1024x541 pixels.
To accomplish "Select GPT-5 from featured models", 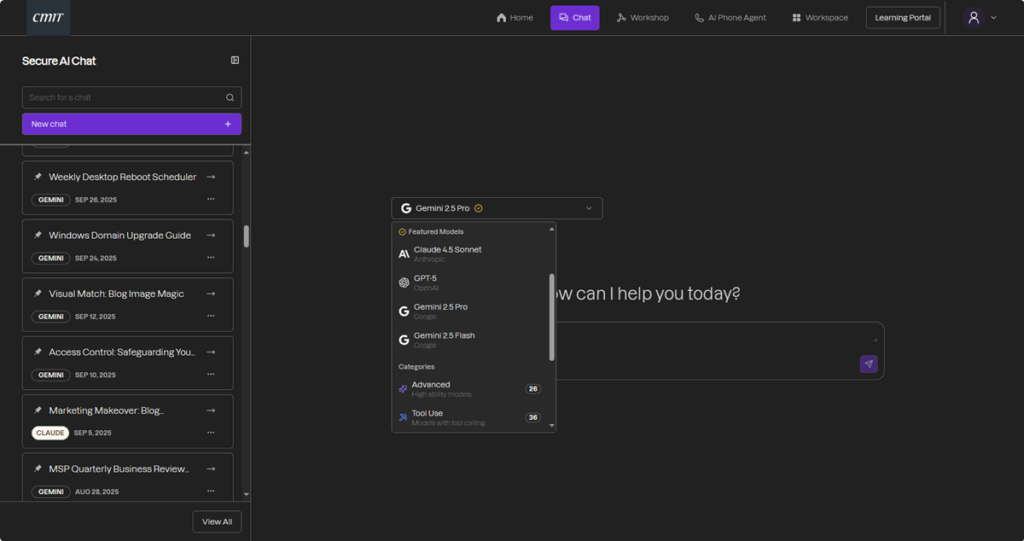I will pos(425,282).
